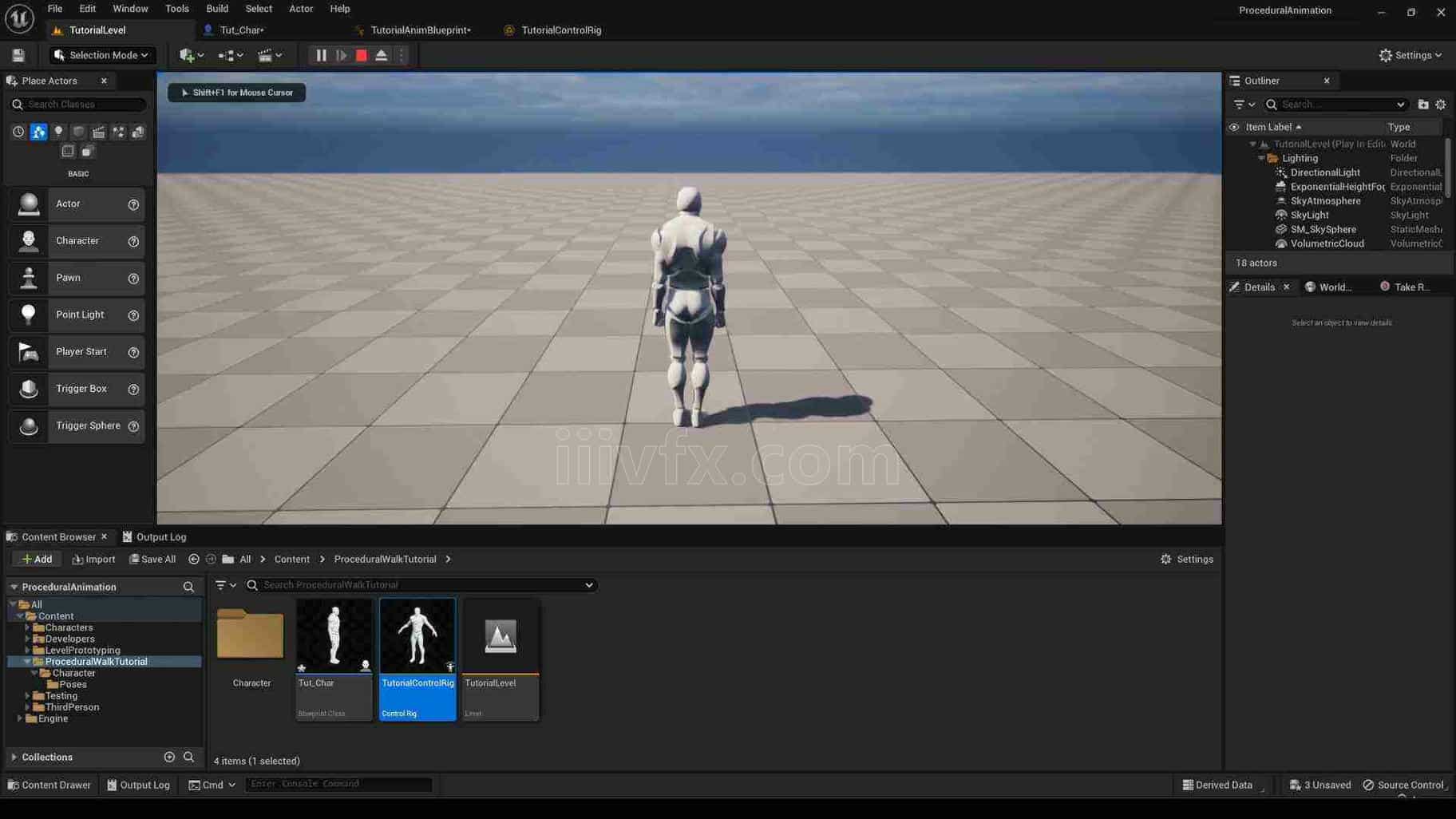This screenshot has width=1456, height=819.
Task: Create a new folder in the Outliner
Action: coord(1422,105)
